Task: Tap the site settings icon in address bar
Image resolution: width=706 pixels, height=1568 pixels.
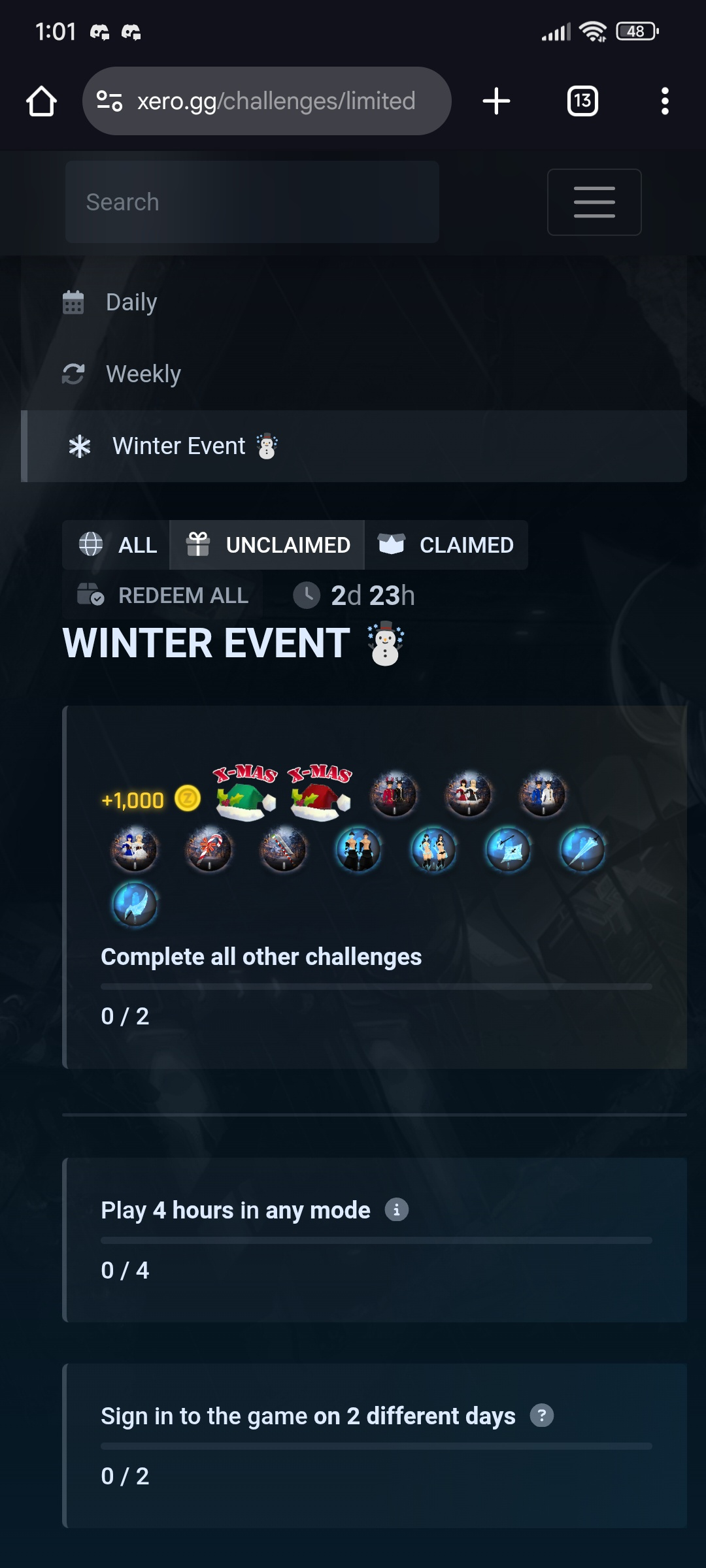Action: pos(109,101)
